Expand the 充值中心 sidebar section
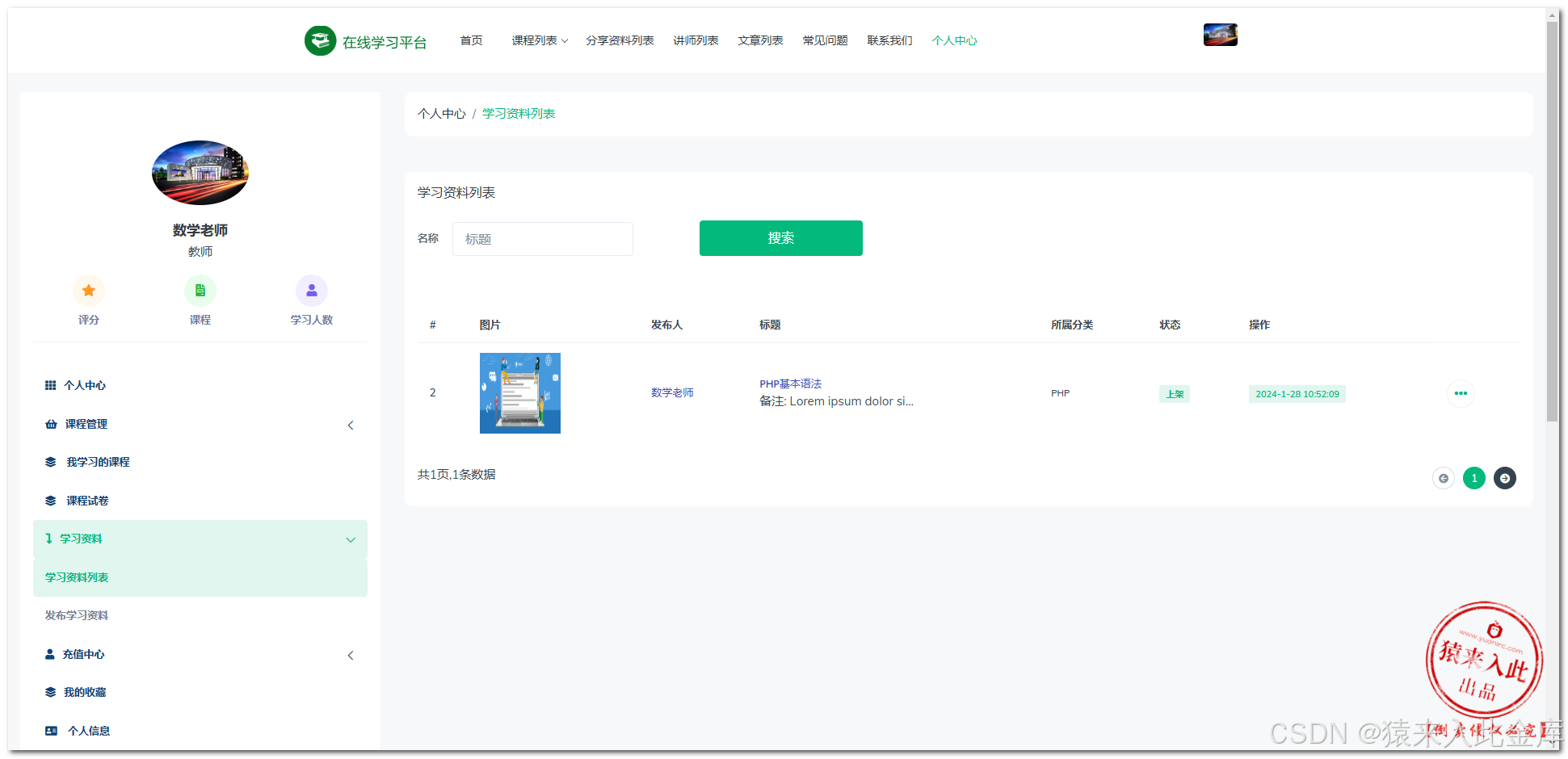This screenshot has height=759, width=1568. tap(351, 655)
